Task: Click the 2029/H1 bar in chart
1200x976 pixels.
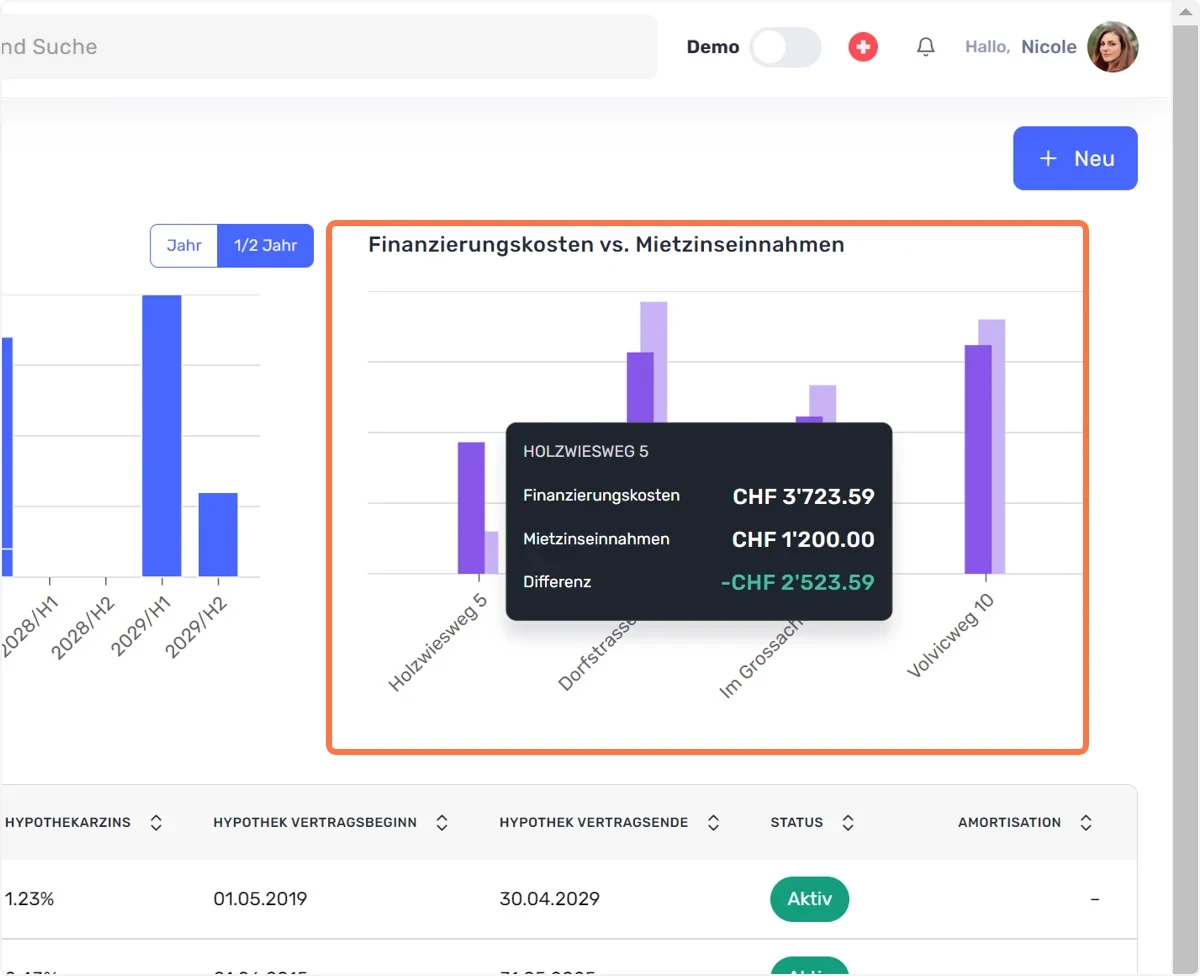Action: pyautogui.click(x=162, y=436)
